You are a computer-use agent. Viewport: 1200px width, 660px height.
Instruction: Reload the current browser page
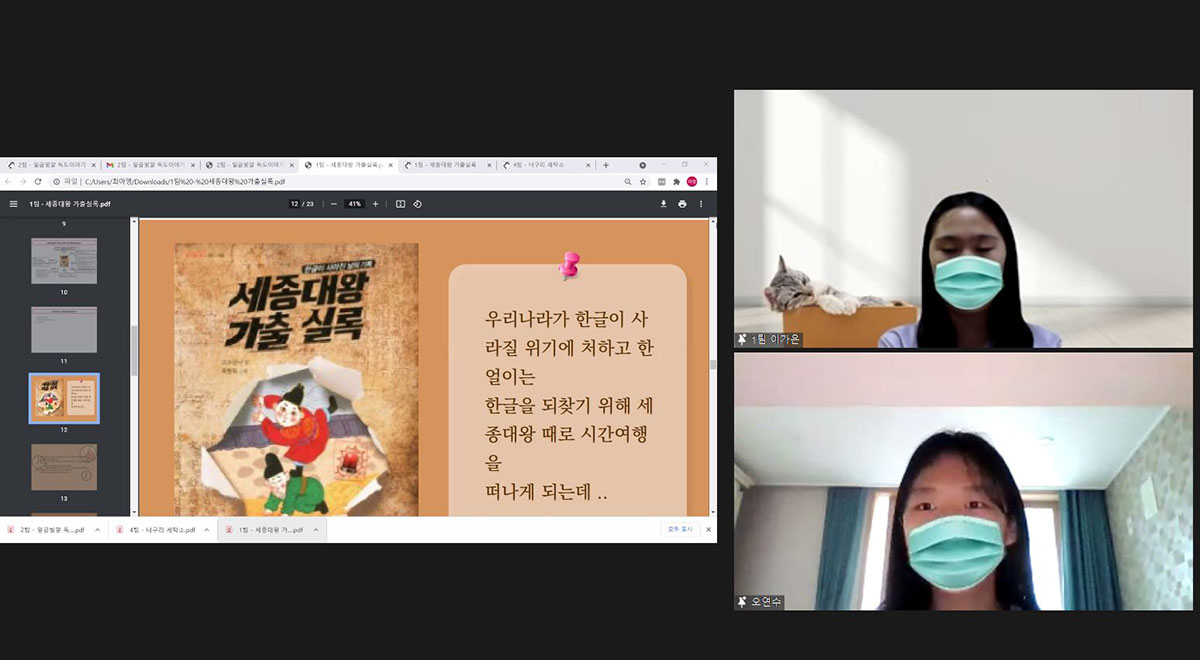38,182
